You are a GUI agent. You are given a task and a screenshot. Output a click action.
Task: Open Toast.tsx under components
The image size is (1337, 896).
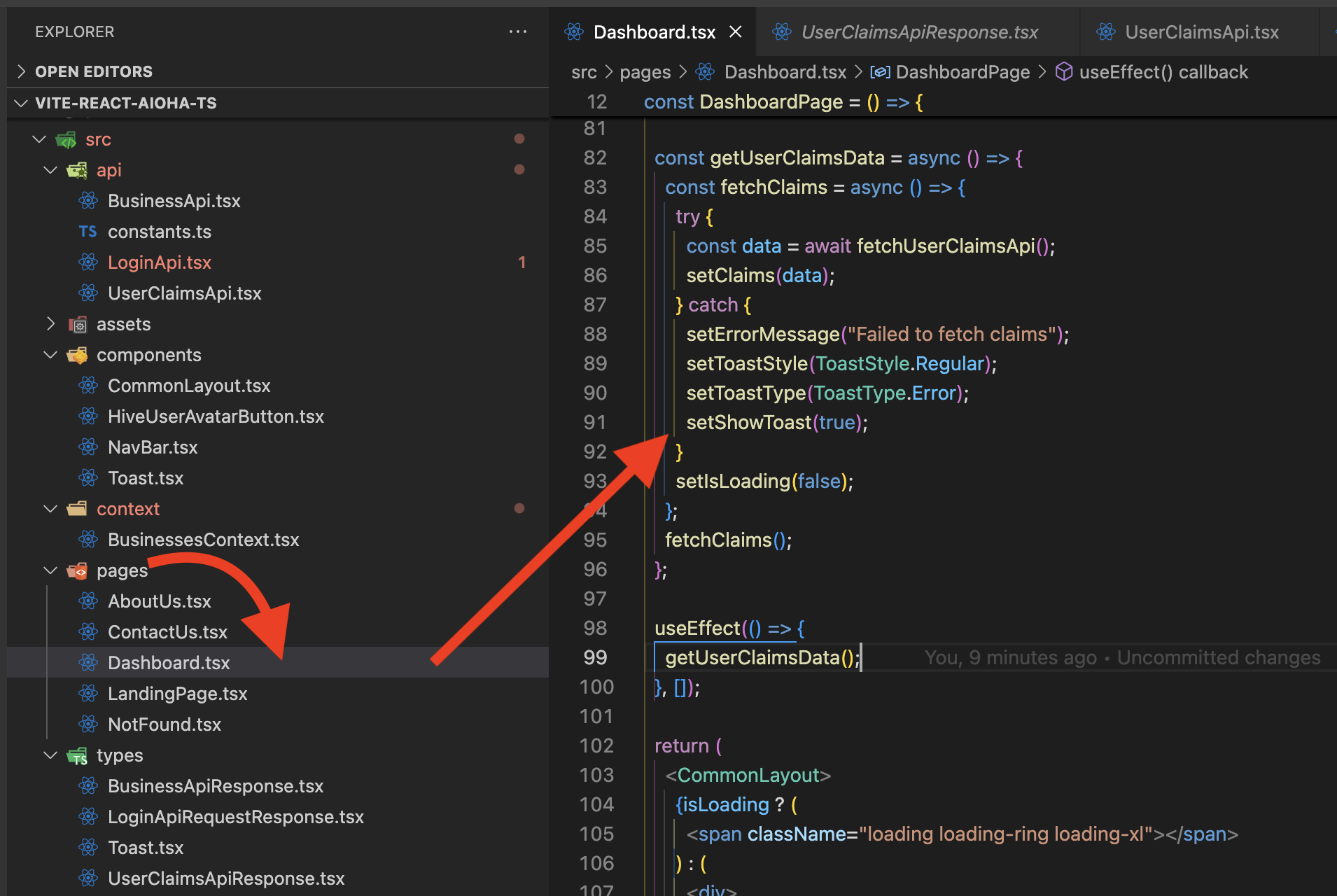(x=278, y=478)
